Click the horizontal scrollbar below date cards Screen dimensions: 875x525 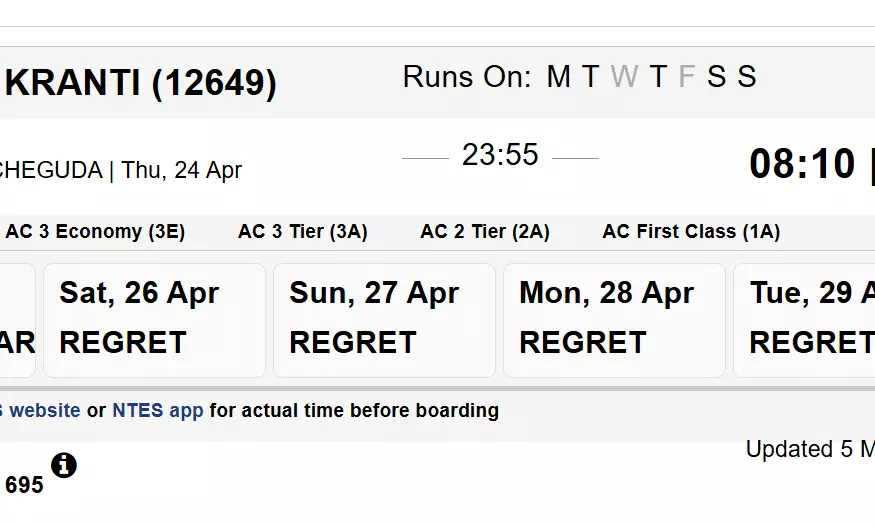pyautogui.click(x=437, y=388)
